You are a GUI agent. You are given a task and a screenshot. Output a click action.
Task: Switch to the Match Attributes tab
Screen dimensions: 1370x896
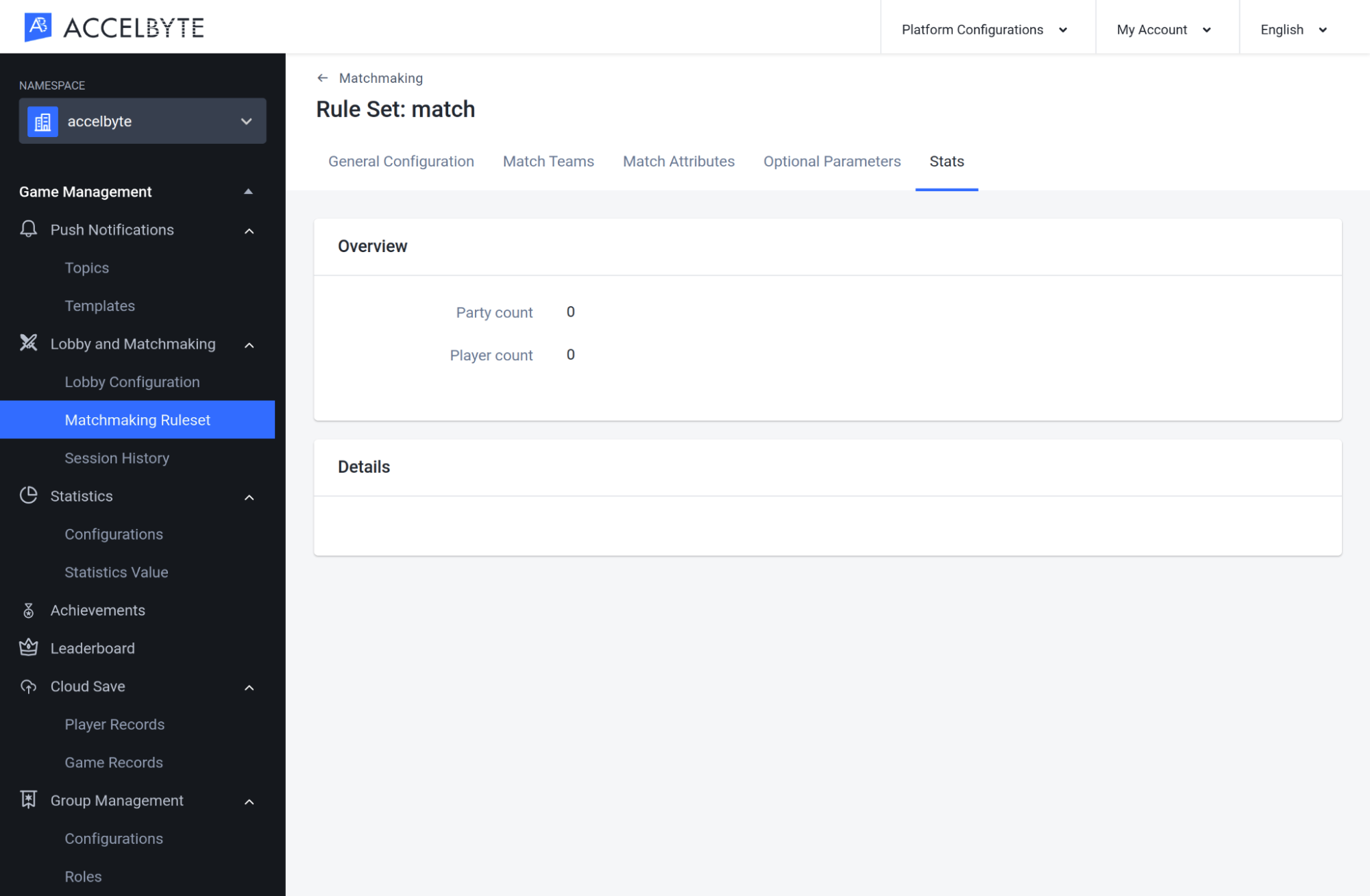coord(679,160)
